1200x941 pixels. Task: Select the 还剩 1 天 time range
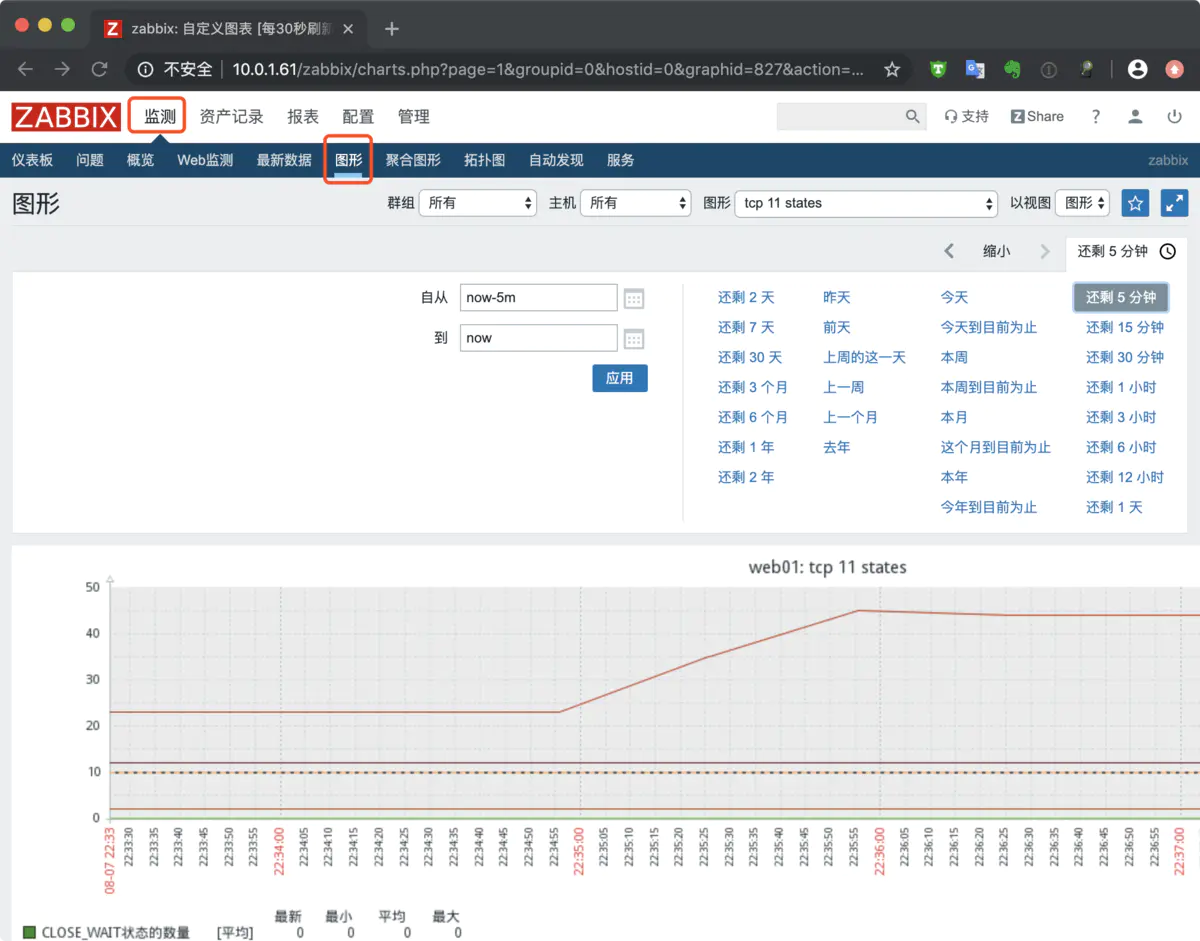(1114, 507)
